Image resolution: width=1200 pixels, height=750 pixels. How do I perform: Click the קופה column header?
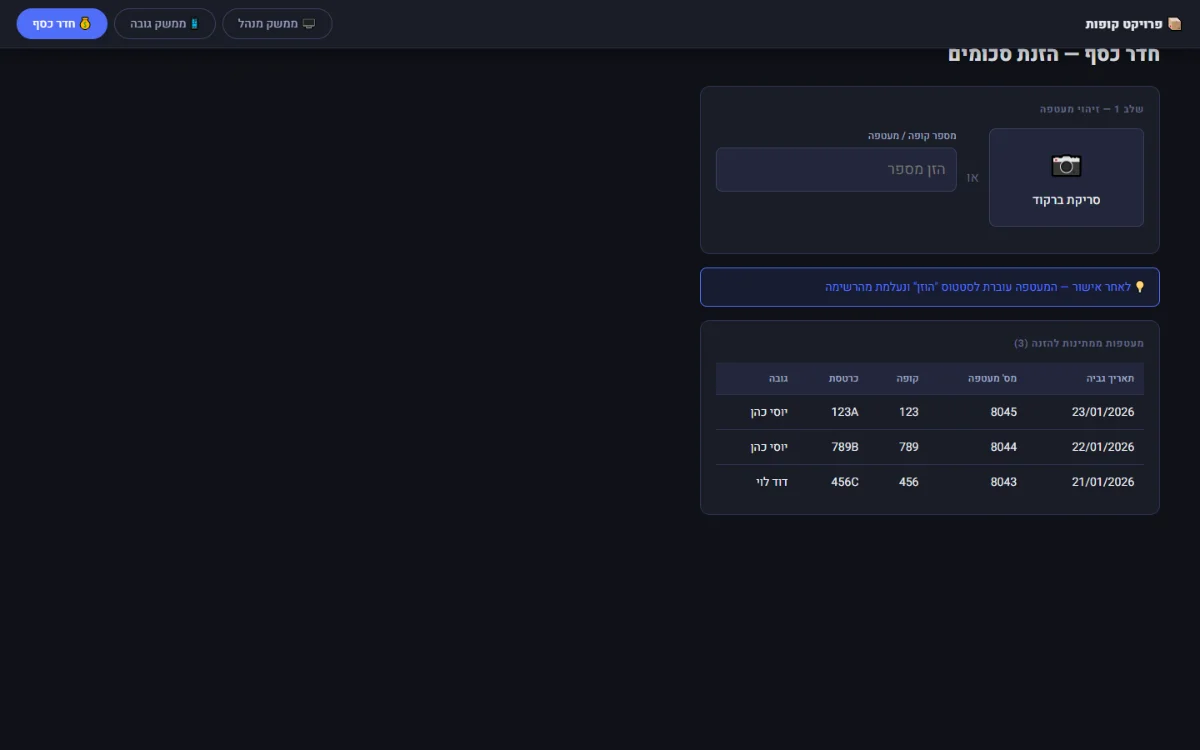(x=908, y=378)
